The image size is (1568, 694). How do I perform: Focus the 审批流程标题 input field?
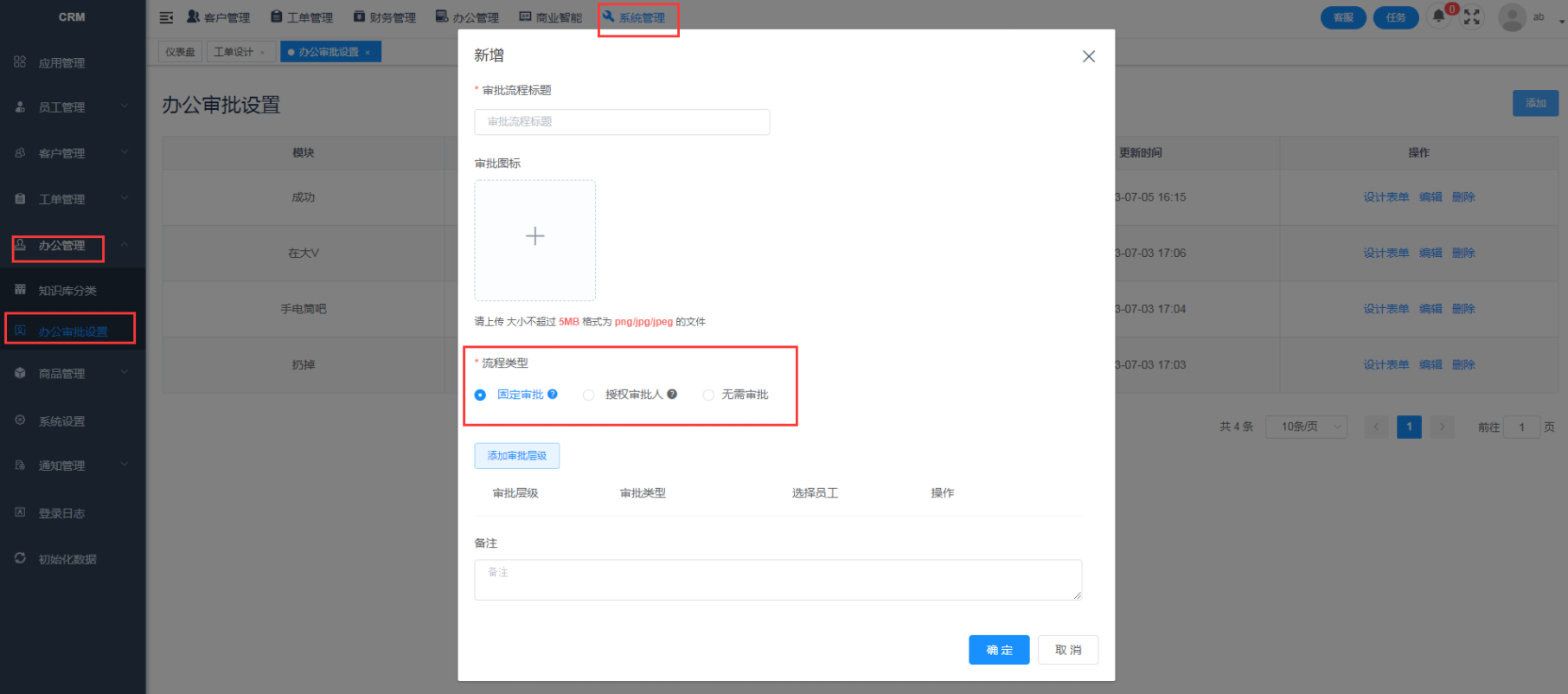[622, 122]
